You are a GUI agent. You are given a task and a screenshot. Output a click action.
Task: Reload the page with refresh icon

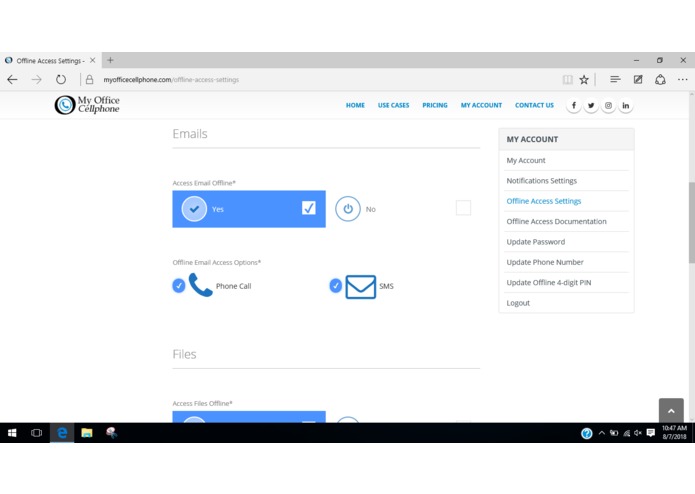(x=61, y=80)
